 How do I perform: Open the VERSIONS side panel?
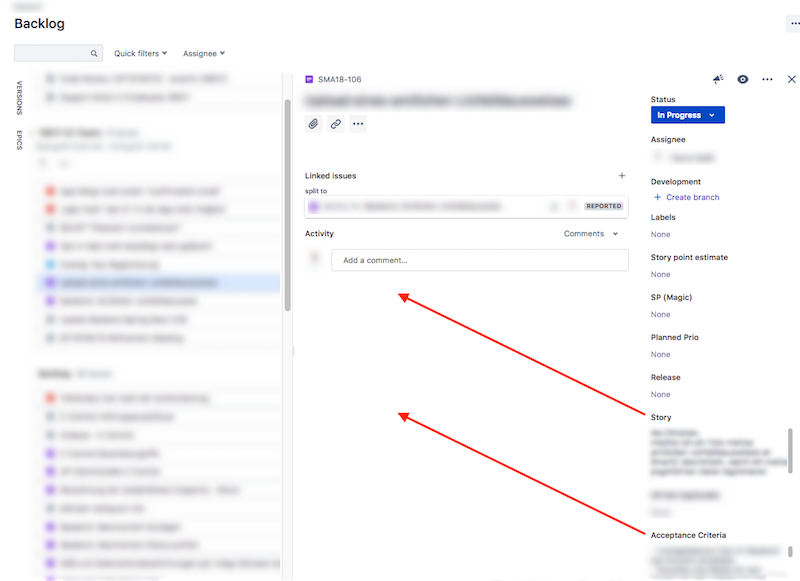(19, 97)
